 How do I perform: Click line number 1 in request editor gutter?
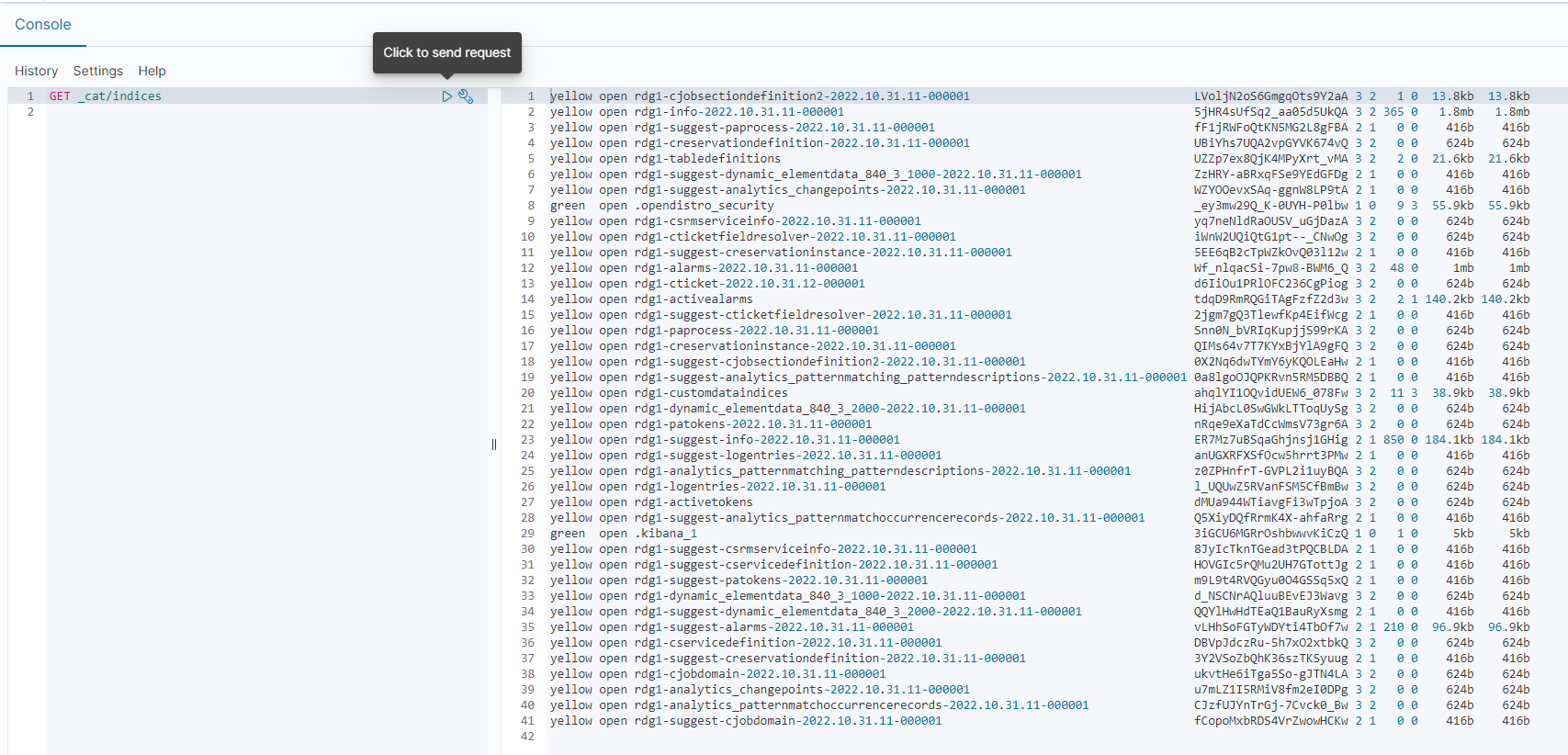[30, 96]
